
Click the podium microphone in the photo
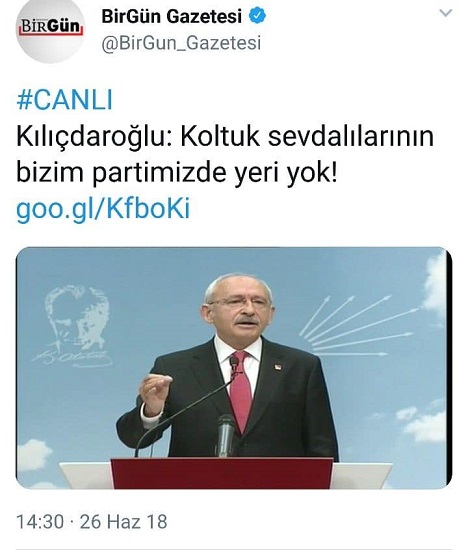225,436
